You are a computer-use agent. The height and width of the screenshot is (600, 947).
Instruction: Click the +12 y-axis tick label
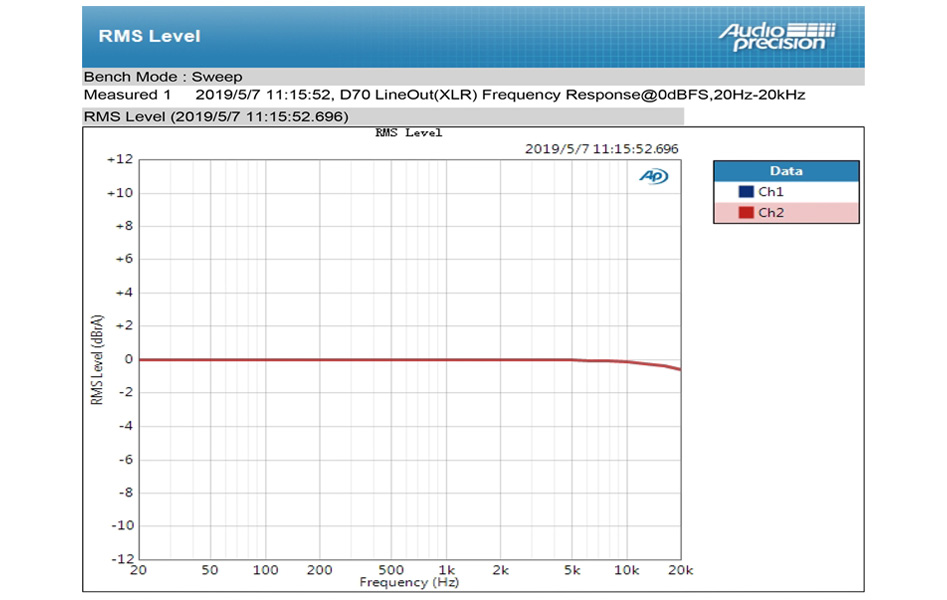coord(119,160)
